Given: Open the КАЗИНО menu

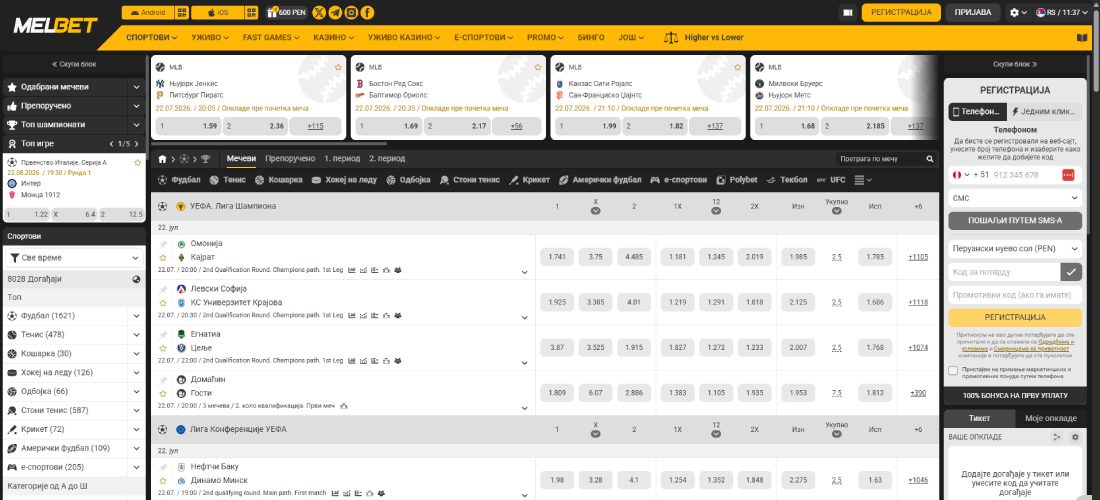Looking at the screenshot, I should [x=333, y=38].
